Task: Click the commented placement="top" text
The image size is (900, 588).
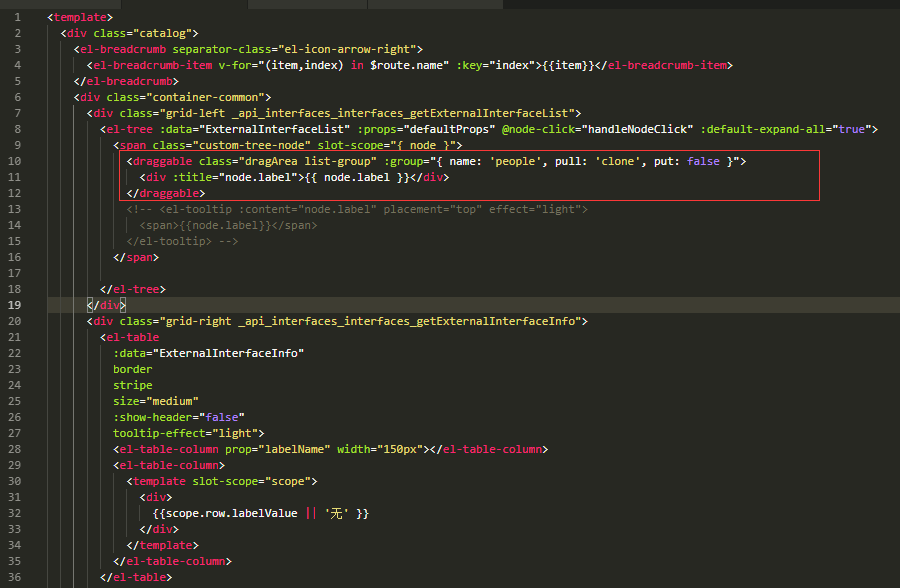Action: tap(433, 210)
